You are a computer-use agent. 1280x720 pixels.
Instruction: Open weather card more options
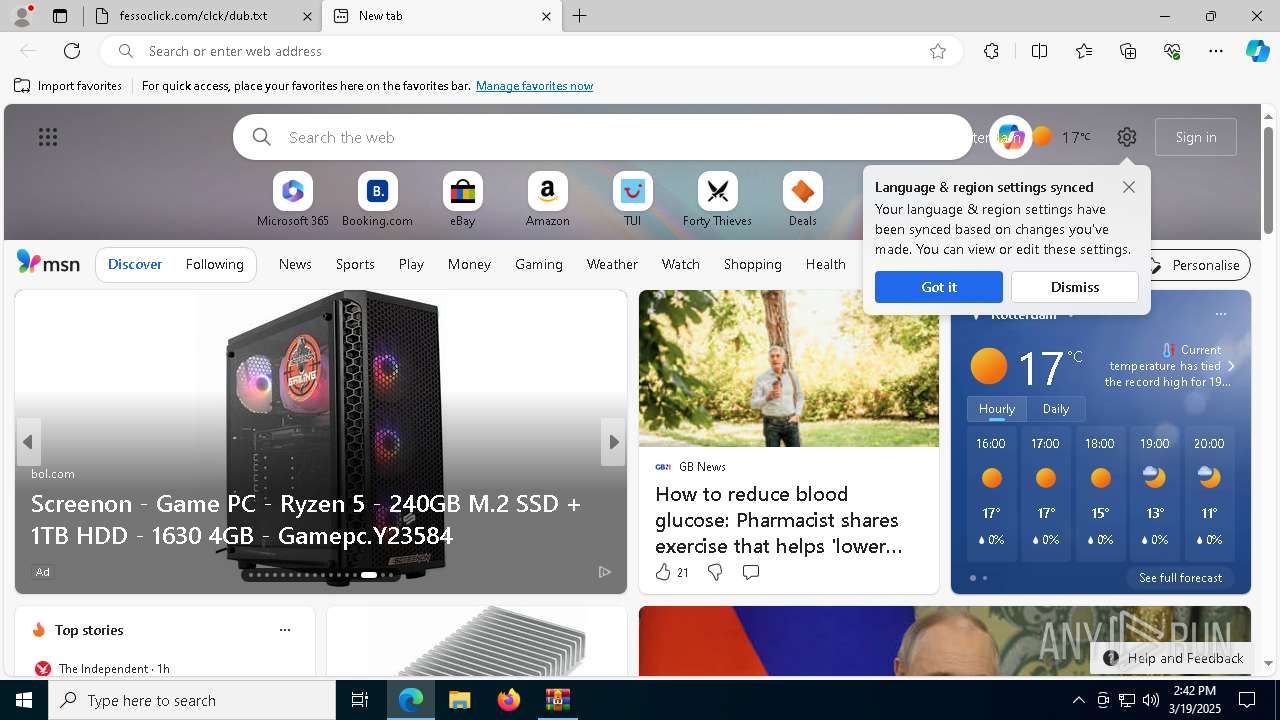point(1220,314)
